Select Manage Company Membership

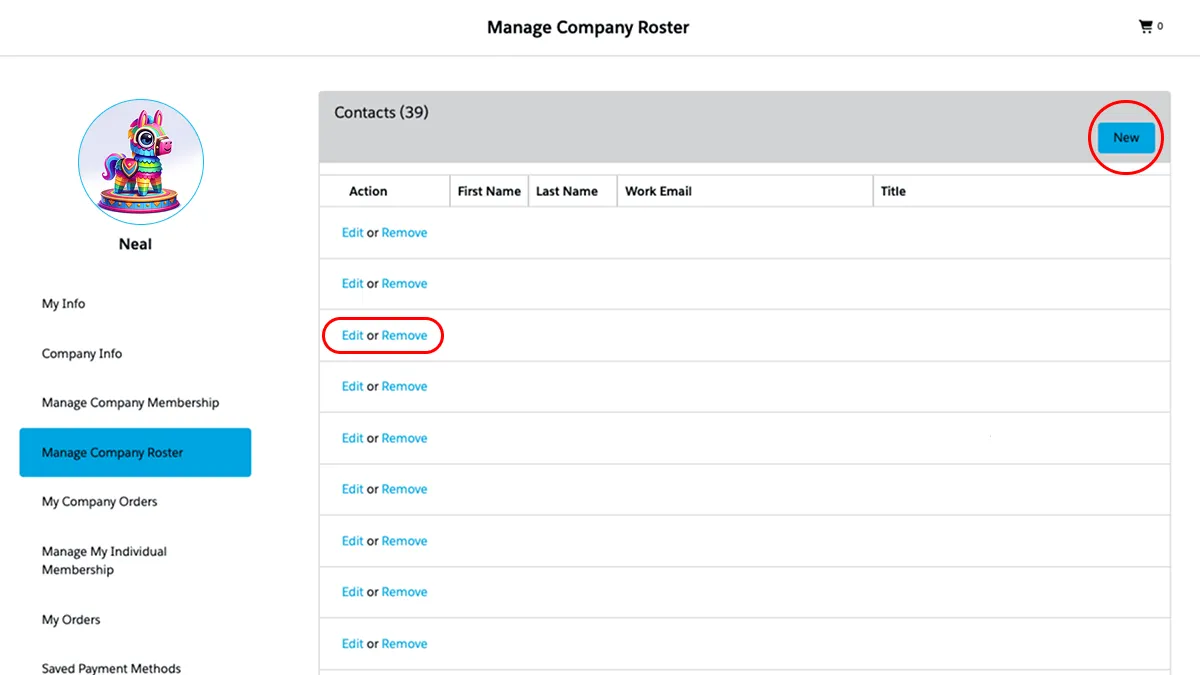(x=130, y=402)
